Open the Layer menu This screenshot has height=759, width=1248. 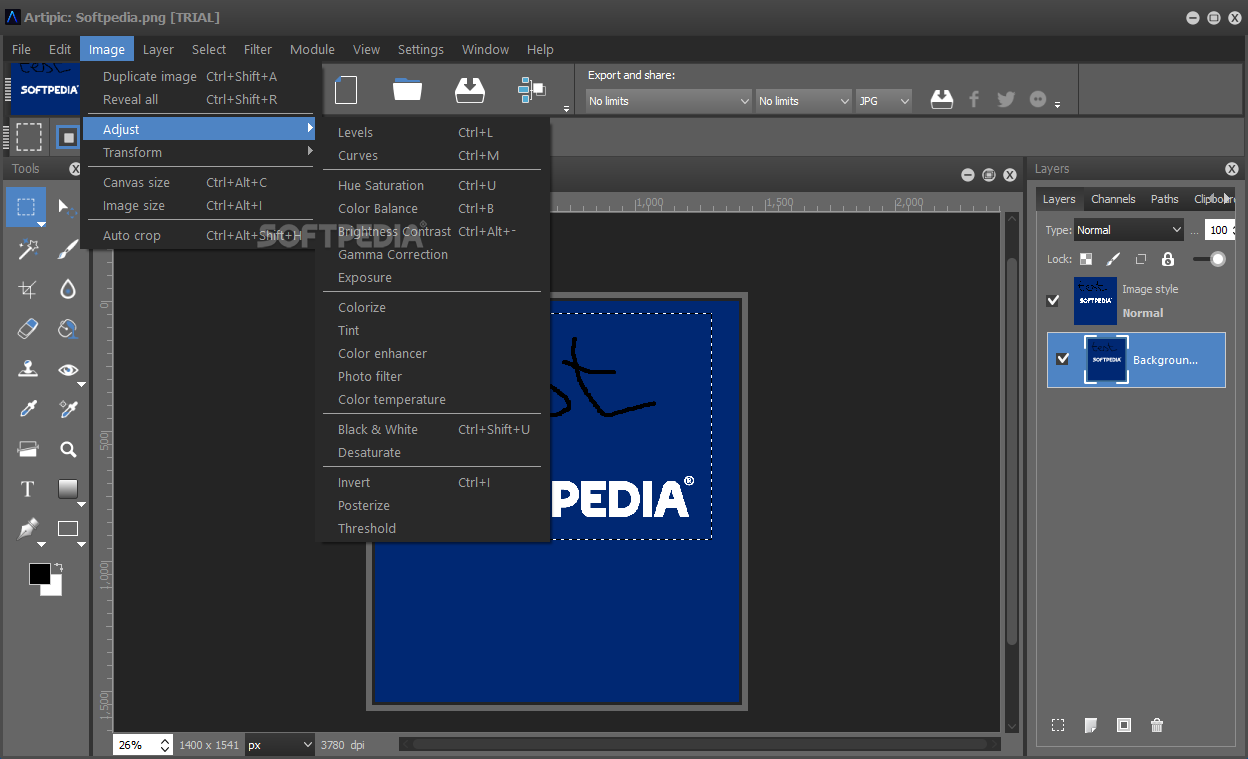point(158,49)
